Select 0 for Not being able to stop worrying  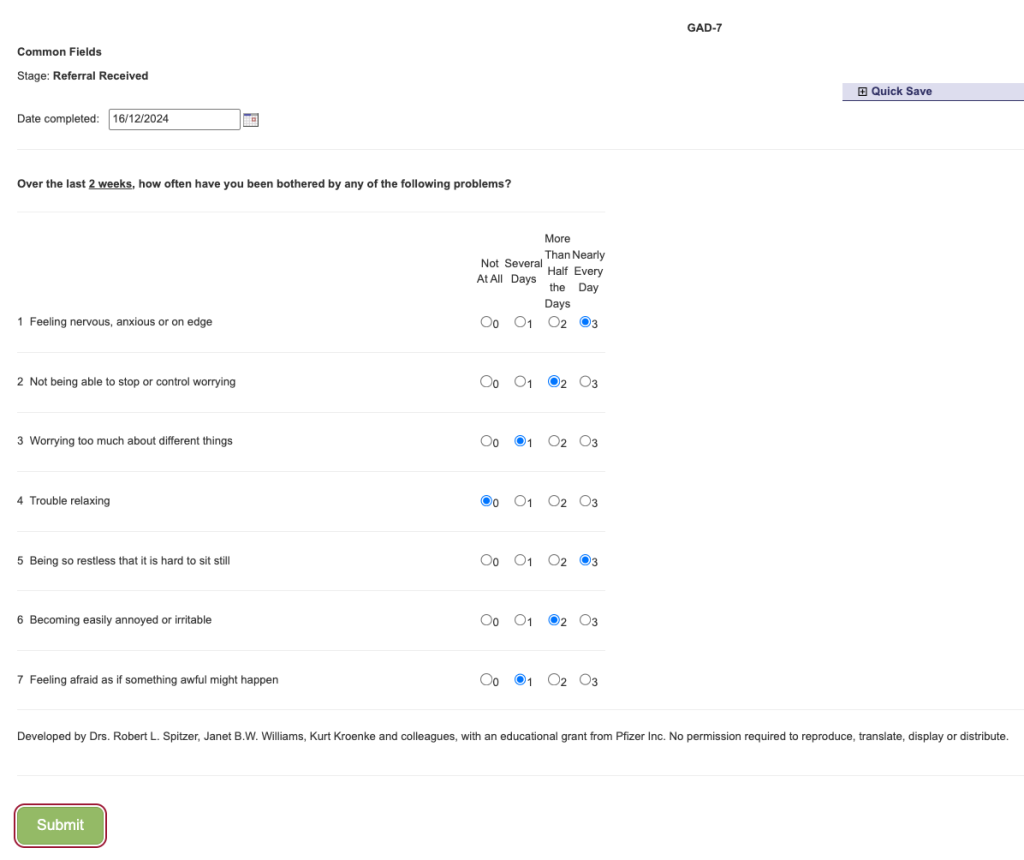486,382
